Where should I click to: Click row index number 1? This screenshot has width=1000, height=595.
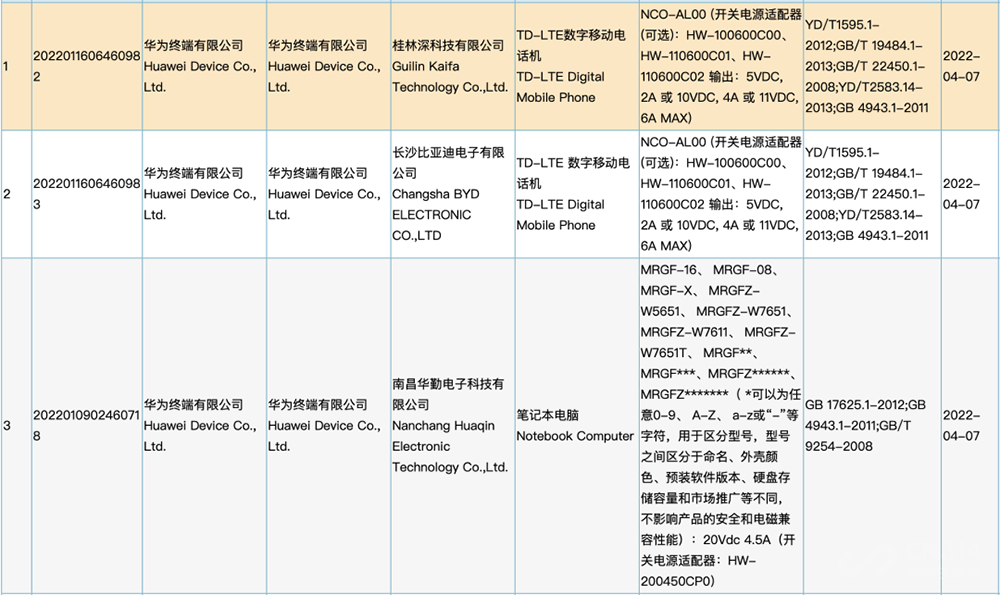tap(6, 66)
